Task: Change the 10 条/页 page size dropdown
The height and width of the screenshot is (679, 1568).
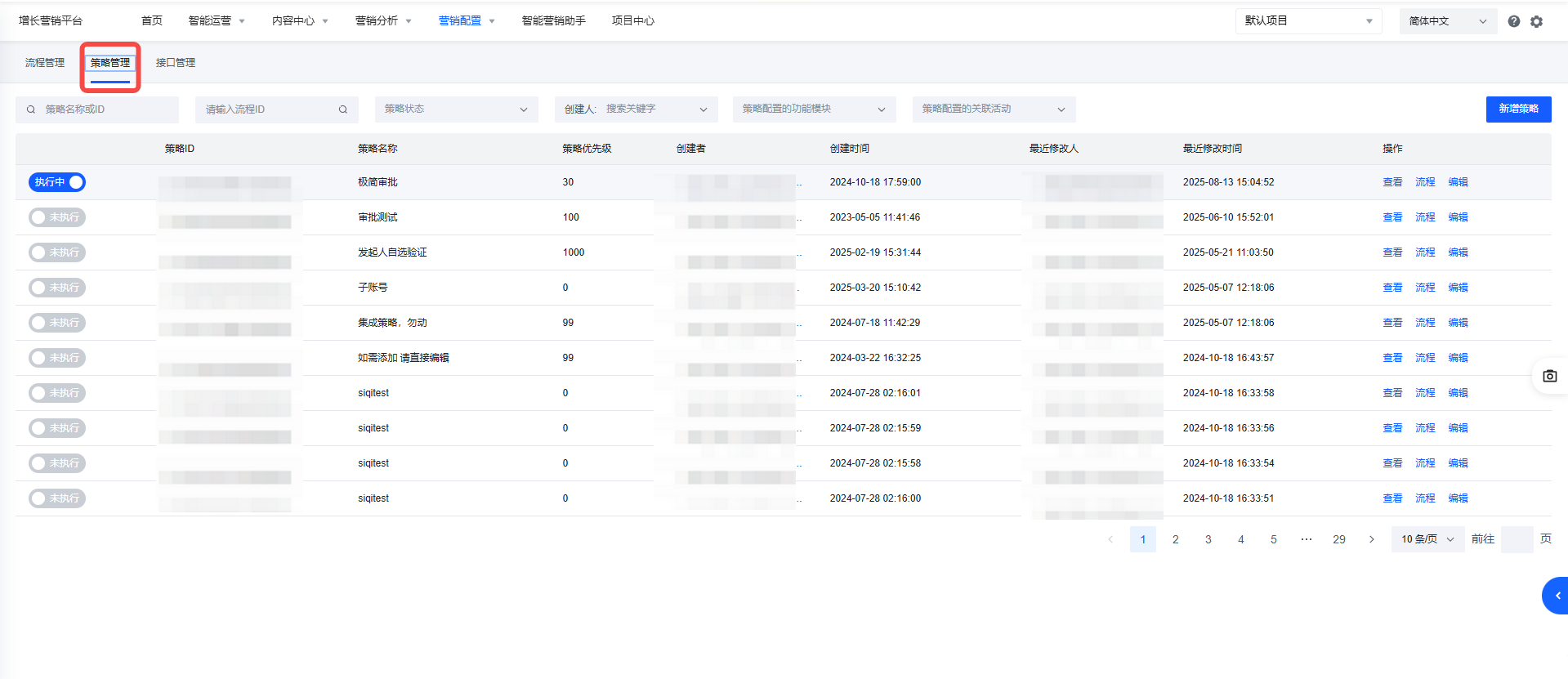Action: (1428, 539)
